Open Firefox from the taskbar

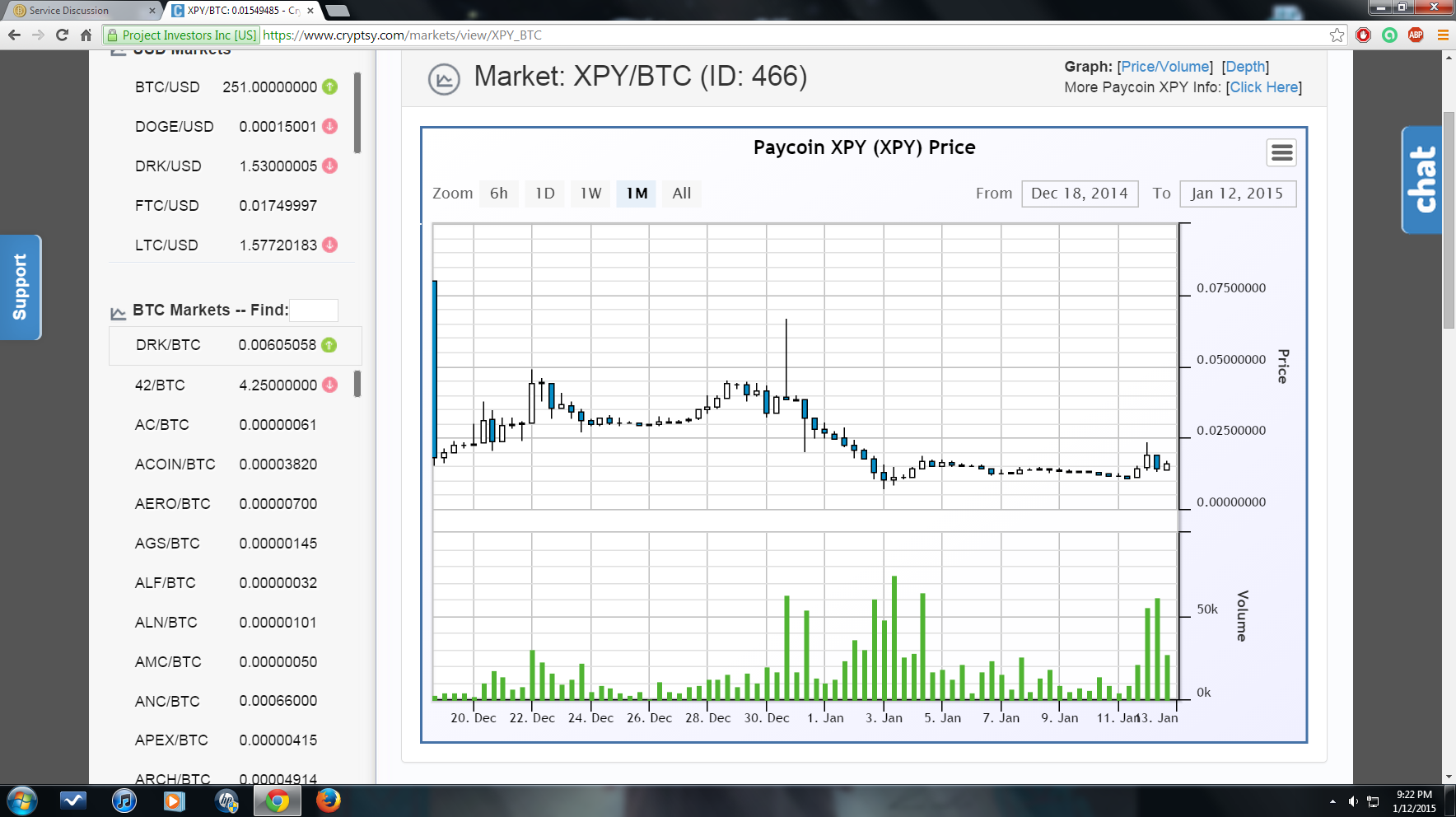click(328, 801)
